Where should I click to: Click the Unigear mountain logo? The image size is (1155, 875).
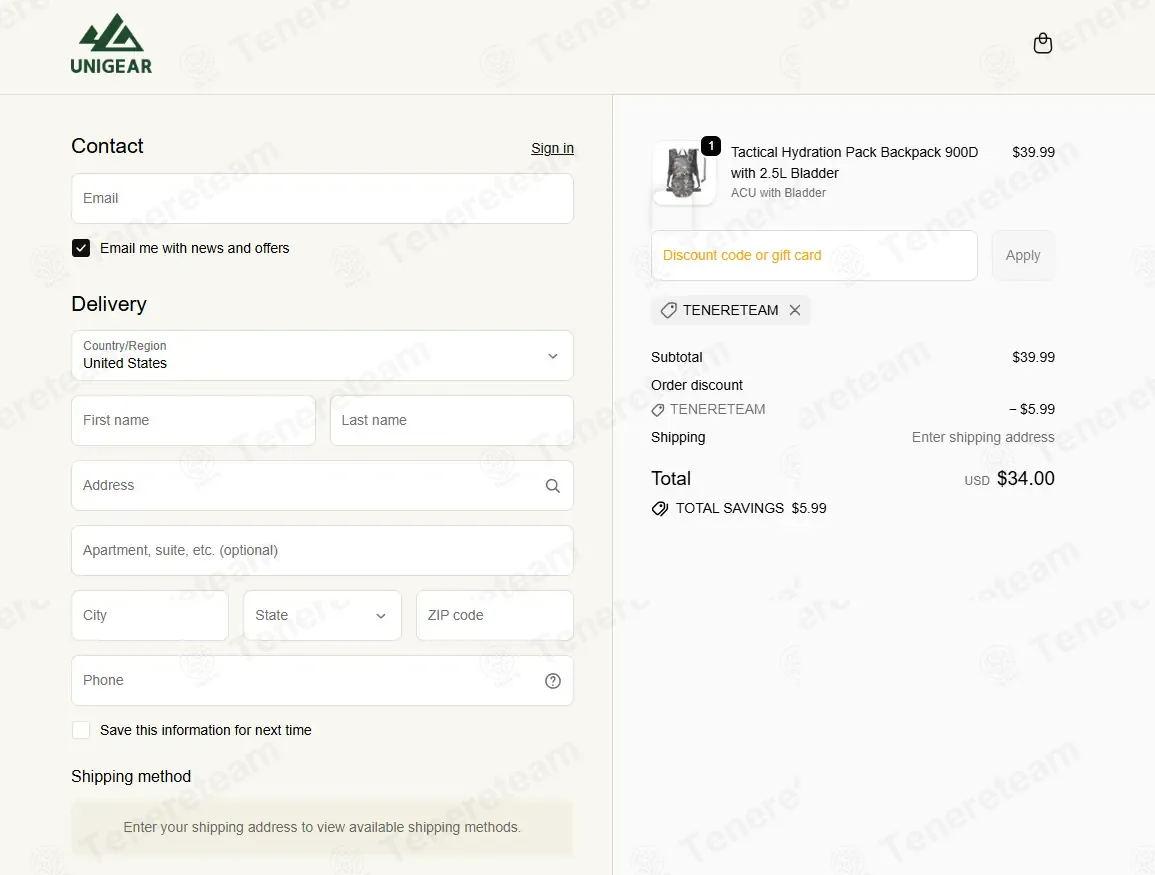tap(111, 44)
